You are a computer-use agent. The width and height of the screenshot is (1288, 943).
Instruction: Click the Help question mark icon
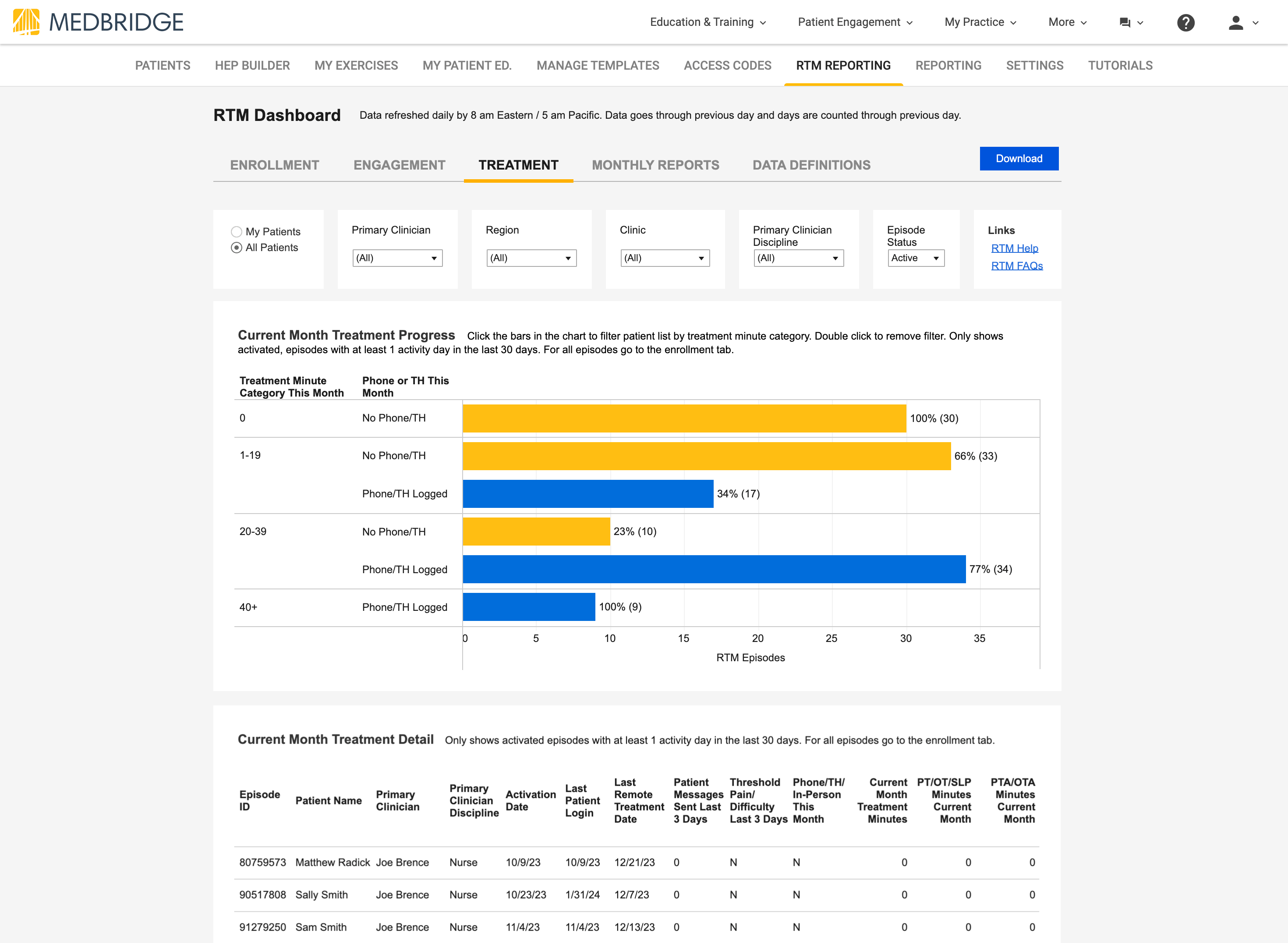[1186, 23]
